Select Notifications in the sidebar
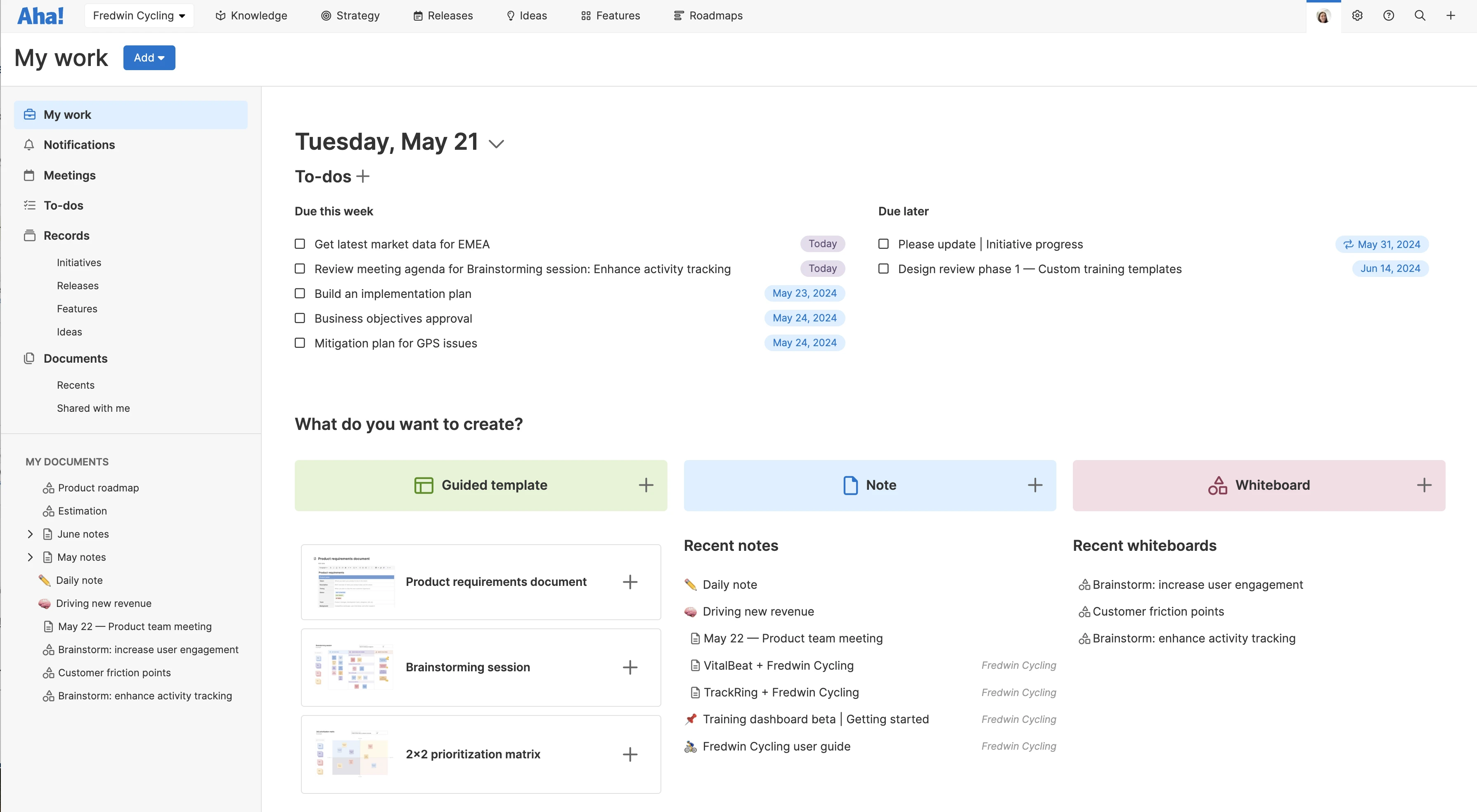Viewport: 1477px width, 812px height. tap(79, 145)
